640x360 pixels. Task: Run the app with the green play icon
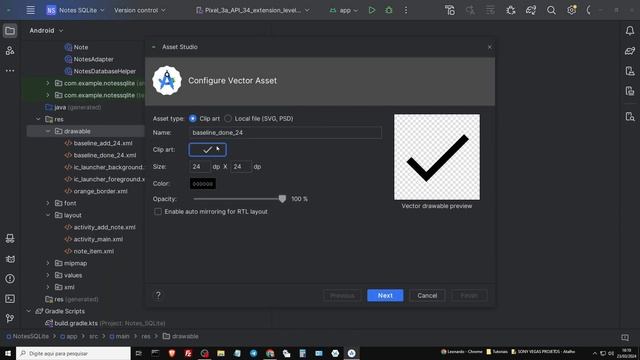pyautogui.click(x=371, y=10)
